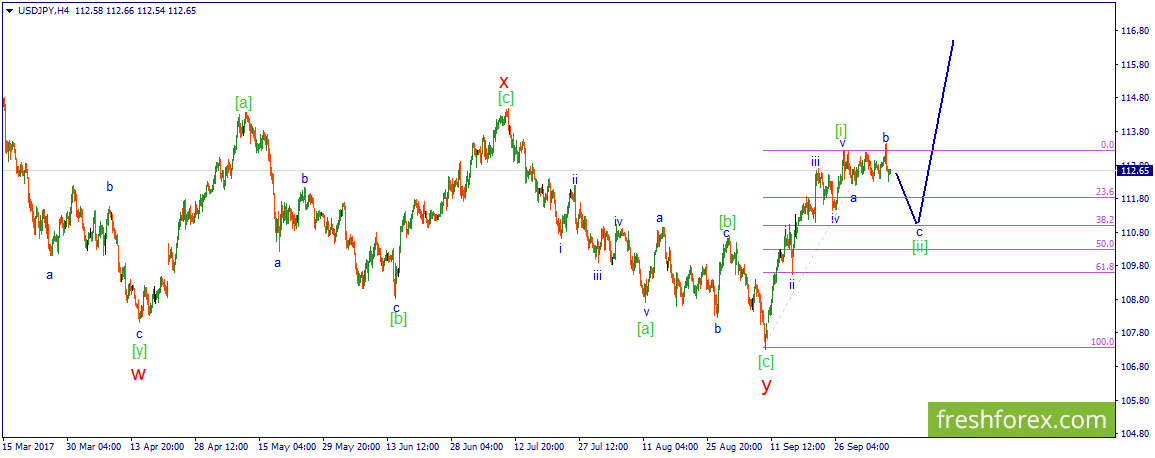Click the 29 May 20:00 time label
Image resolution: width=1155 pixels, height=458 pixels.
tap(349, 447)
